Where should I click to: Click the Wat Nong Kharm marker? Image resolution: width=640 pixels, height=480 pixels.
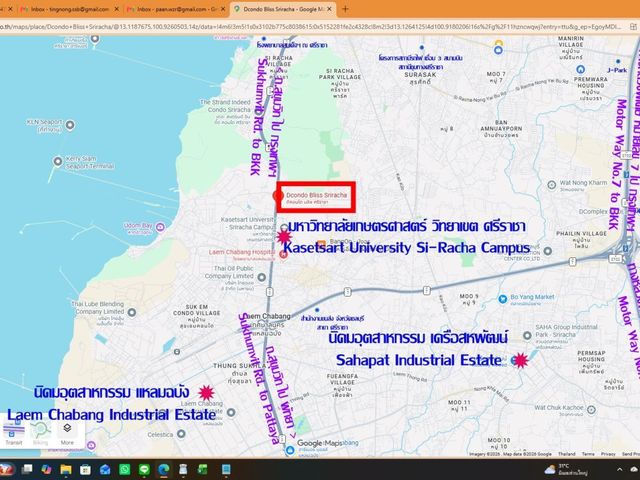551,185
